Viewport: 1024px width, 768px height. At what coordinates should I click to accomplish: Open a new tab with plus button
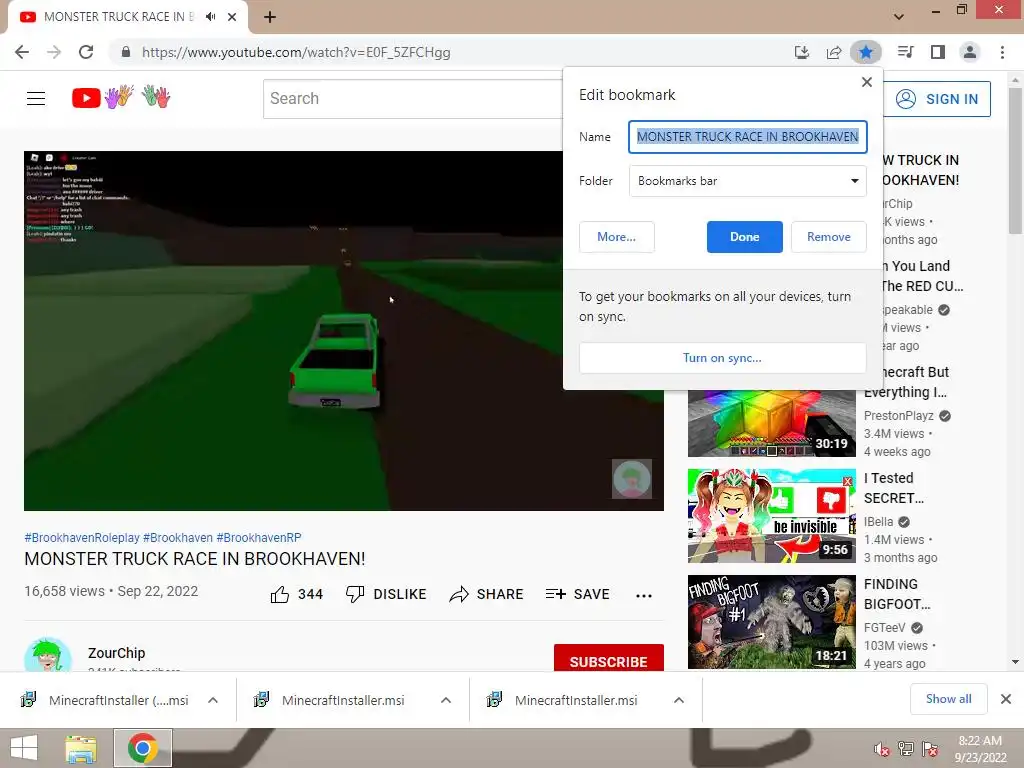click(x=270, y=17)
